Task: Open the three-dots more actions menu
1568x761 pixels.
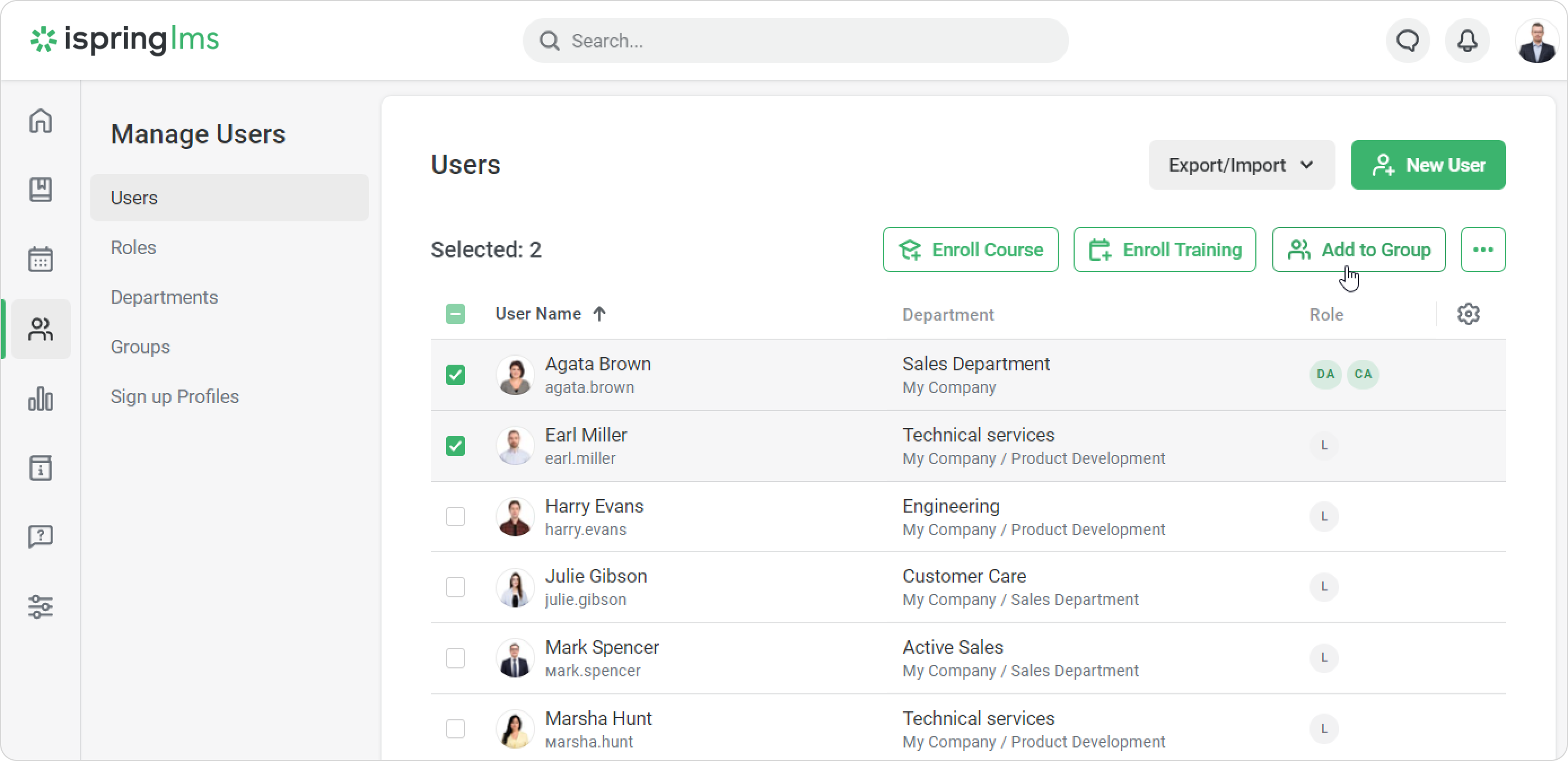Action: coord(1482,250)
